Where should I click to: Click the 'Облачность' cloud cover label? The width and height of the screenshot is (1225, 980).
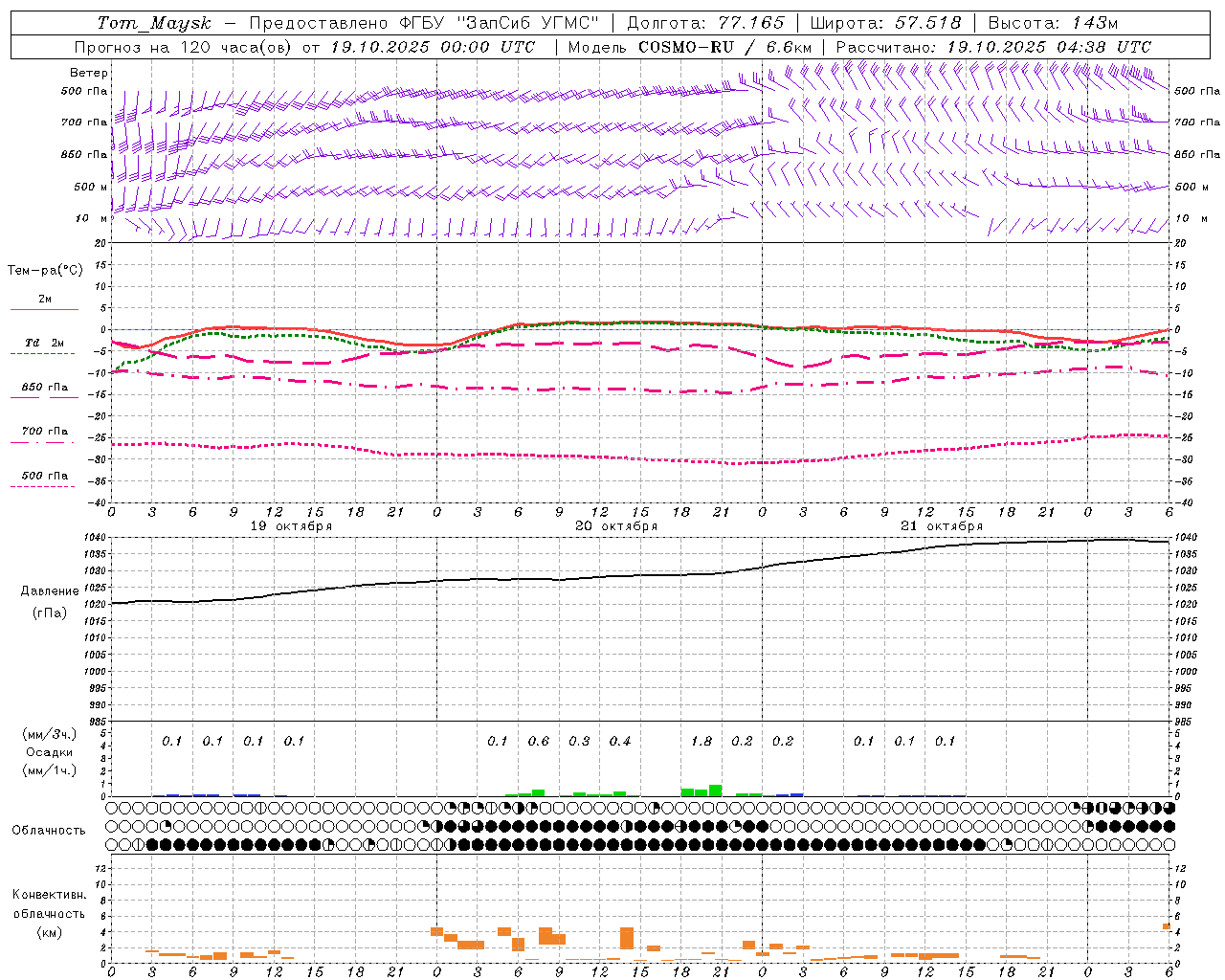tap(49, 831)
